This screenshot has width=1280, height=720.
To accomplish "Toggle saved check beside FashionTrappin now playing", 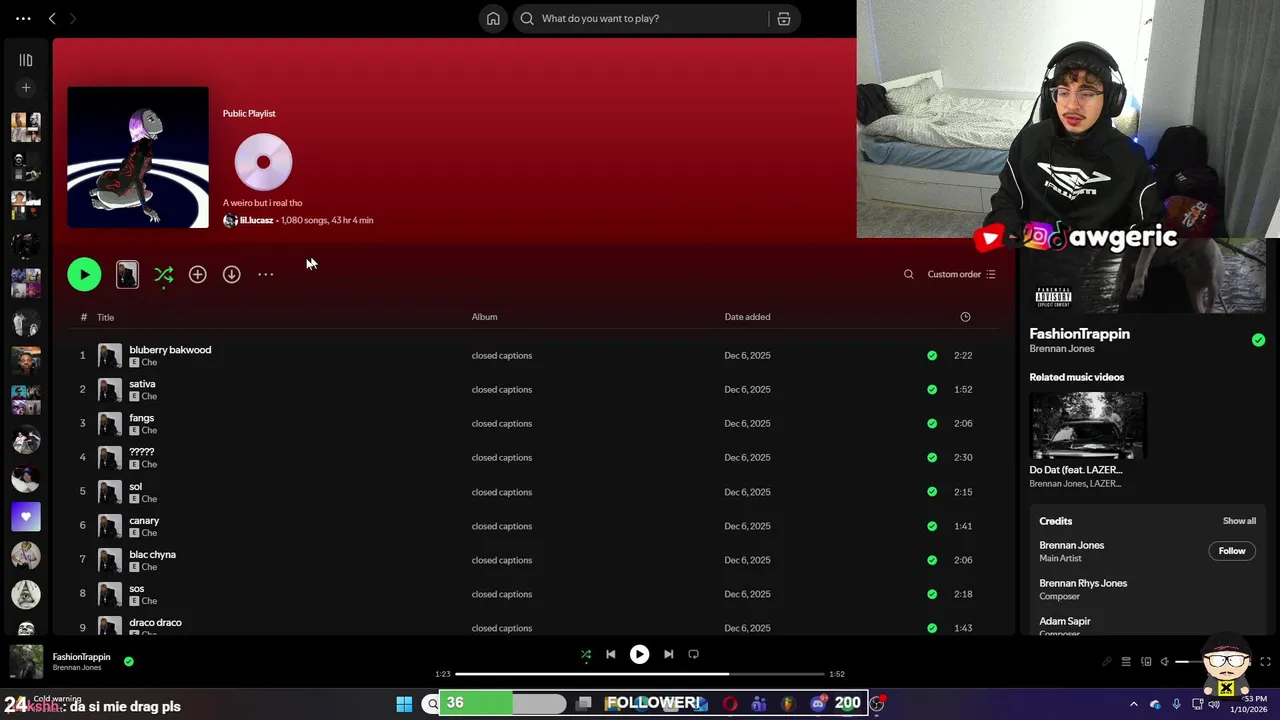I will [128, 661].
